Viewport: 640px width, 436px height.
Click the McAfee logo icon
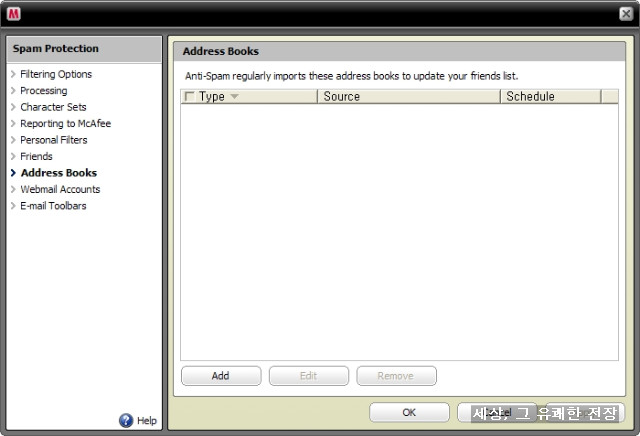click(13, 14)
